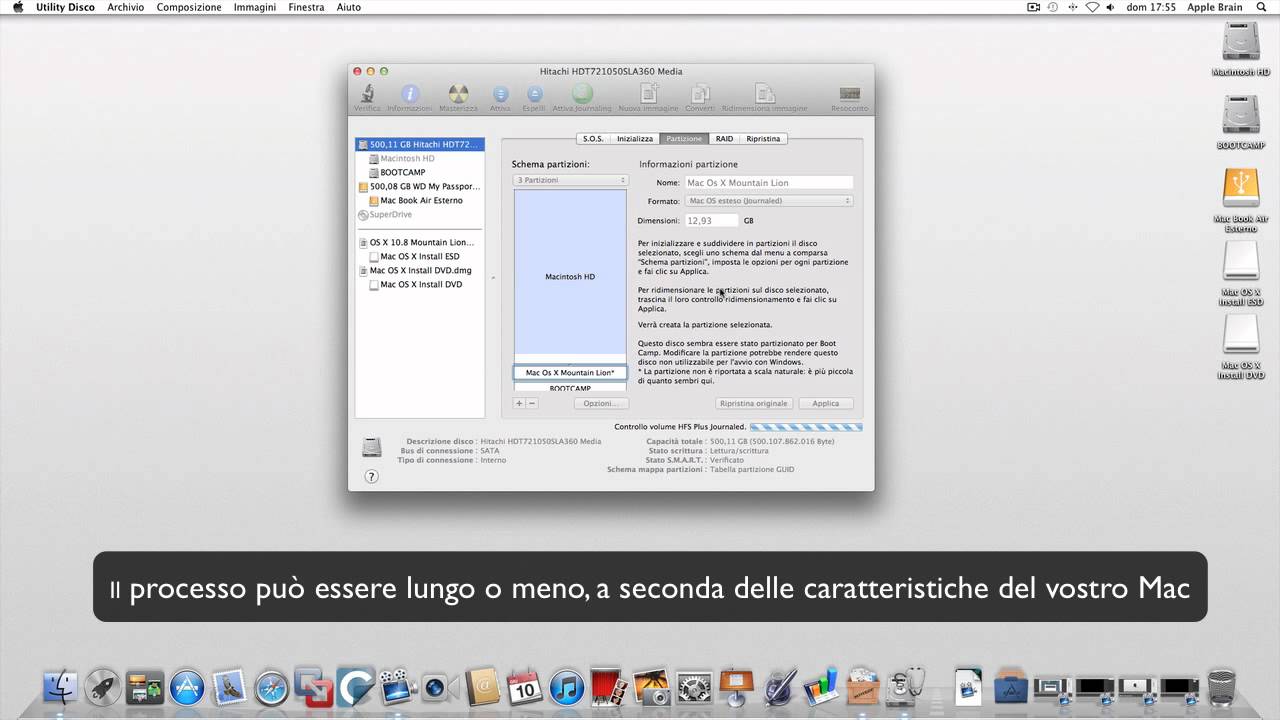Switch to the Partizione tab
Viewport: 1280px width, 720px height.
point(684,139)
